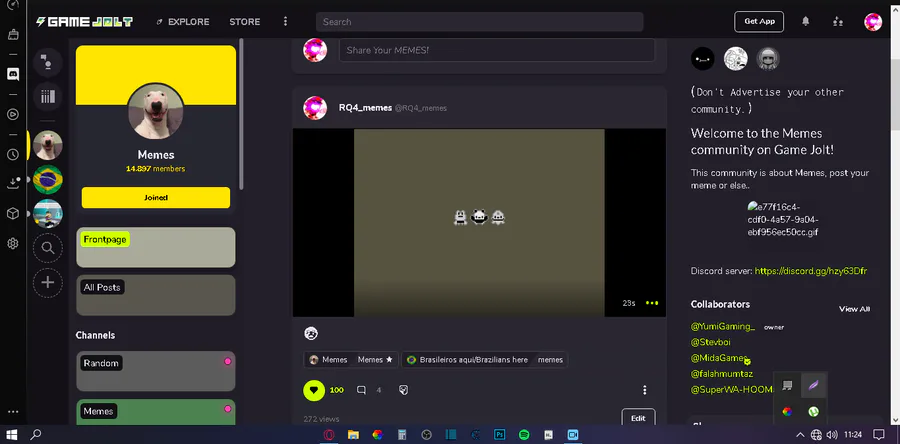Open History clock in Opera sidebar
The image size is (900, 444).
pos(13,154)
